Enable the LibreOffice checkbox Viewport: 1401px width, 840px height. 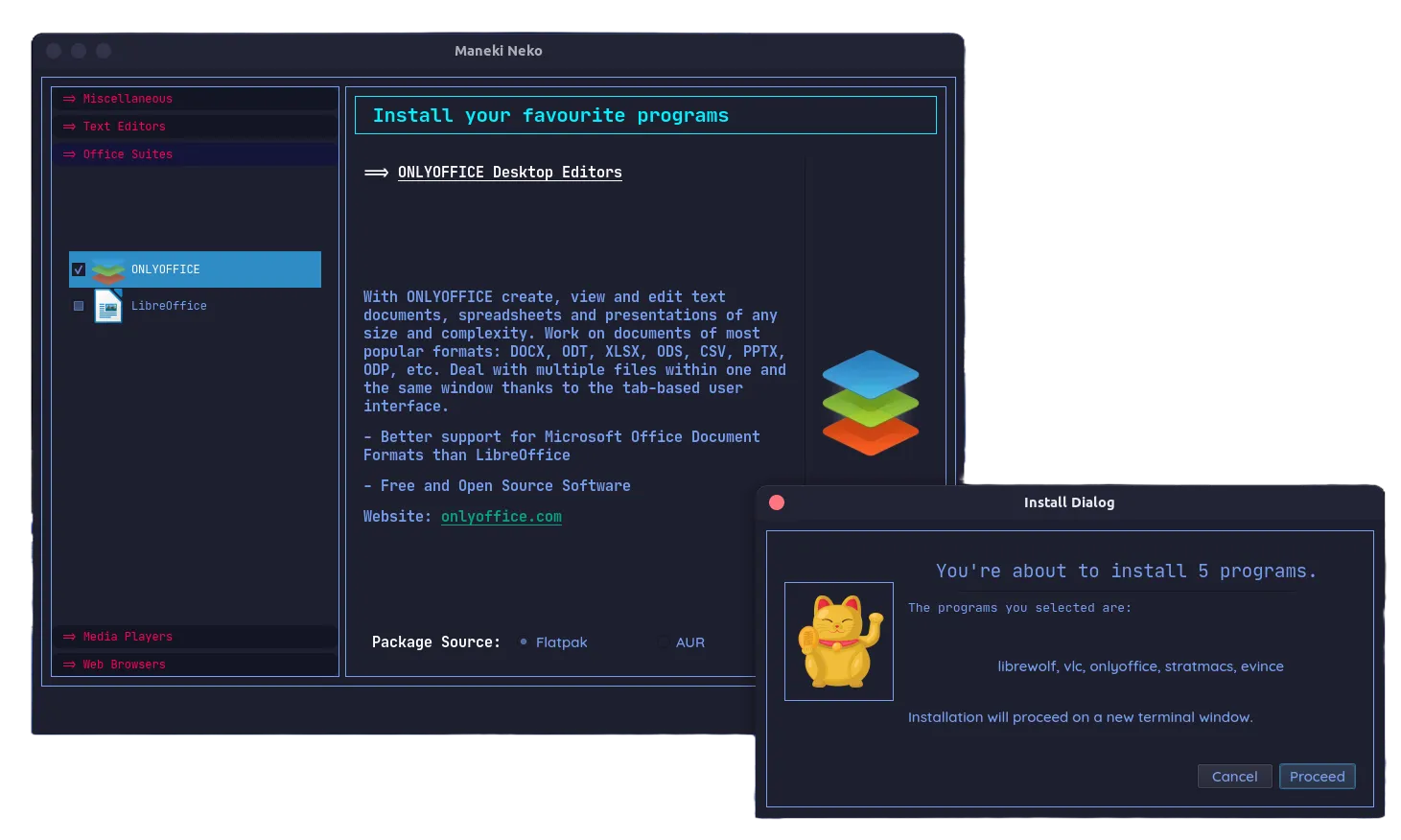(x=78, y=305)
